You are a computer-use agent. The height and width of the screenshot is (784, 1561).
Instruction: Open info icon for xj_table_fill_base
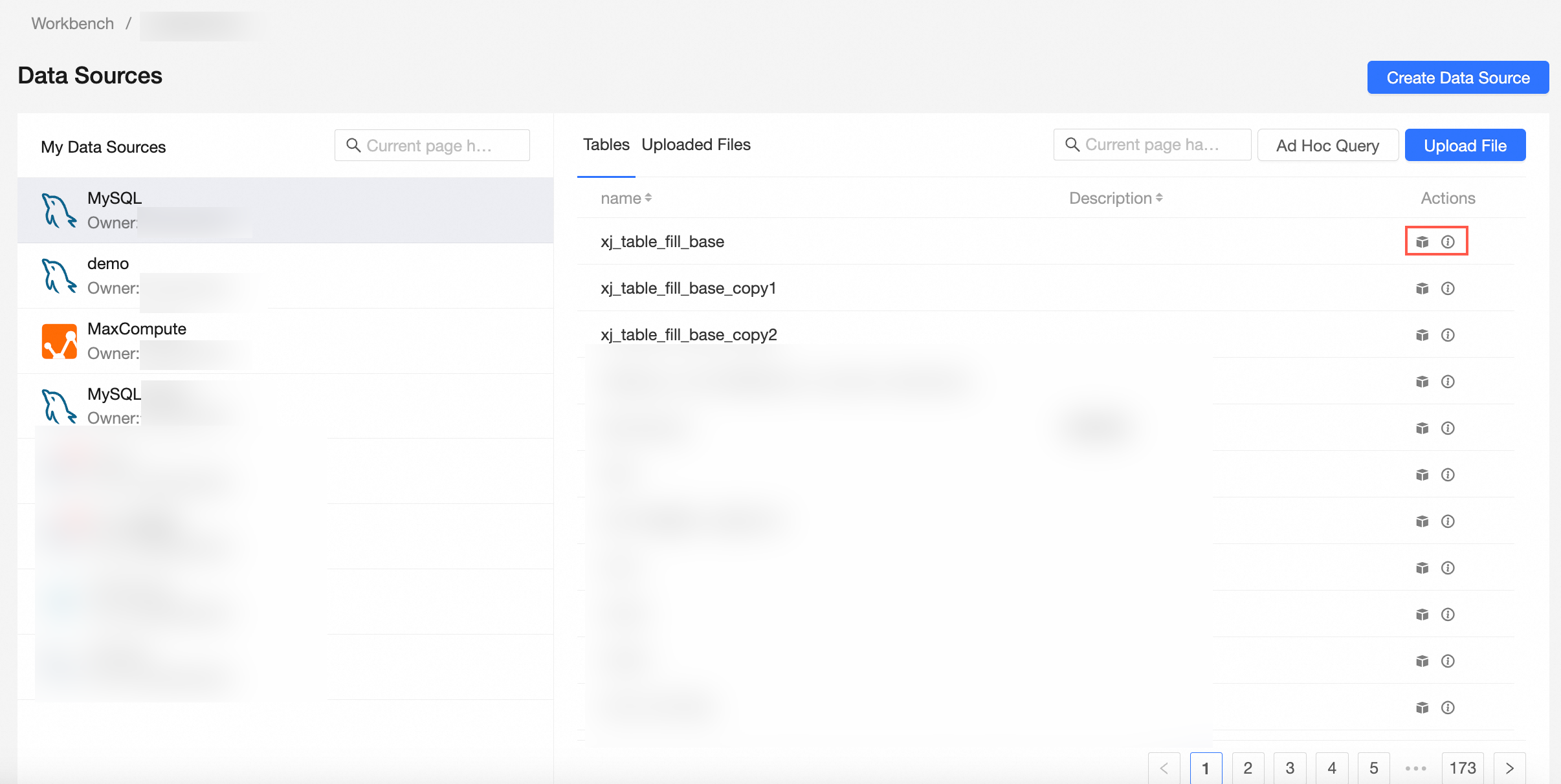1448,242
